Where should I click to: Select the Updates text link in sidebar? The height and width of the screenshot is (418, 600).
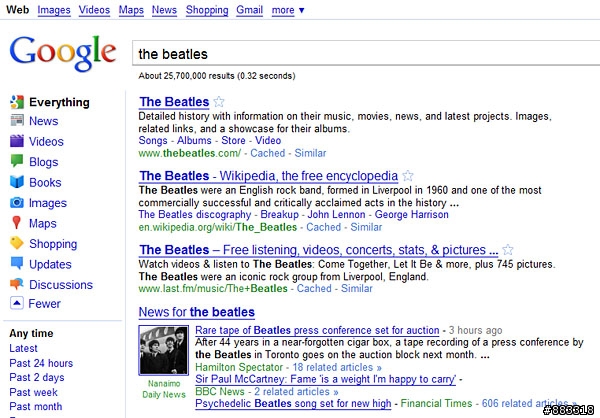(50, 264)
